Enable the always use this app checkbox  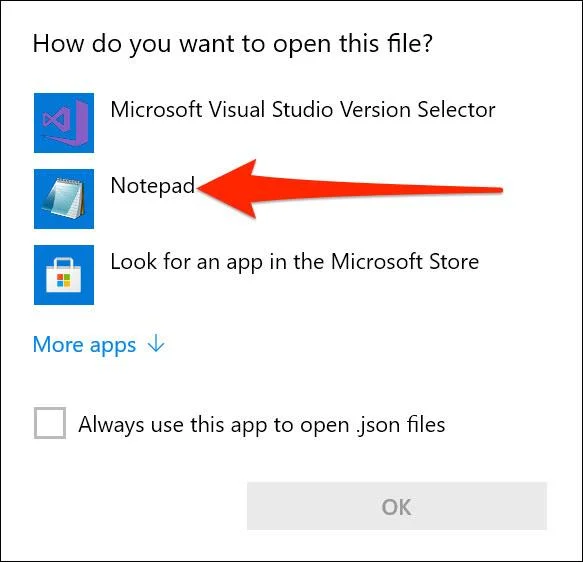[x=50, y=423]
